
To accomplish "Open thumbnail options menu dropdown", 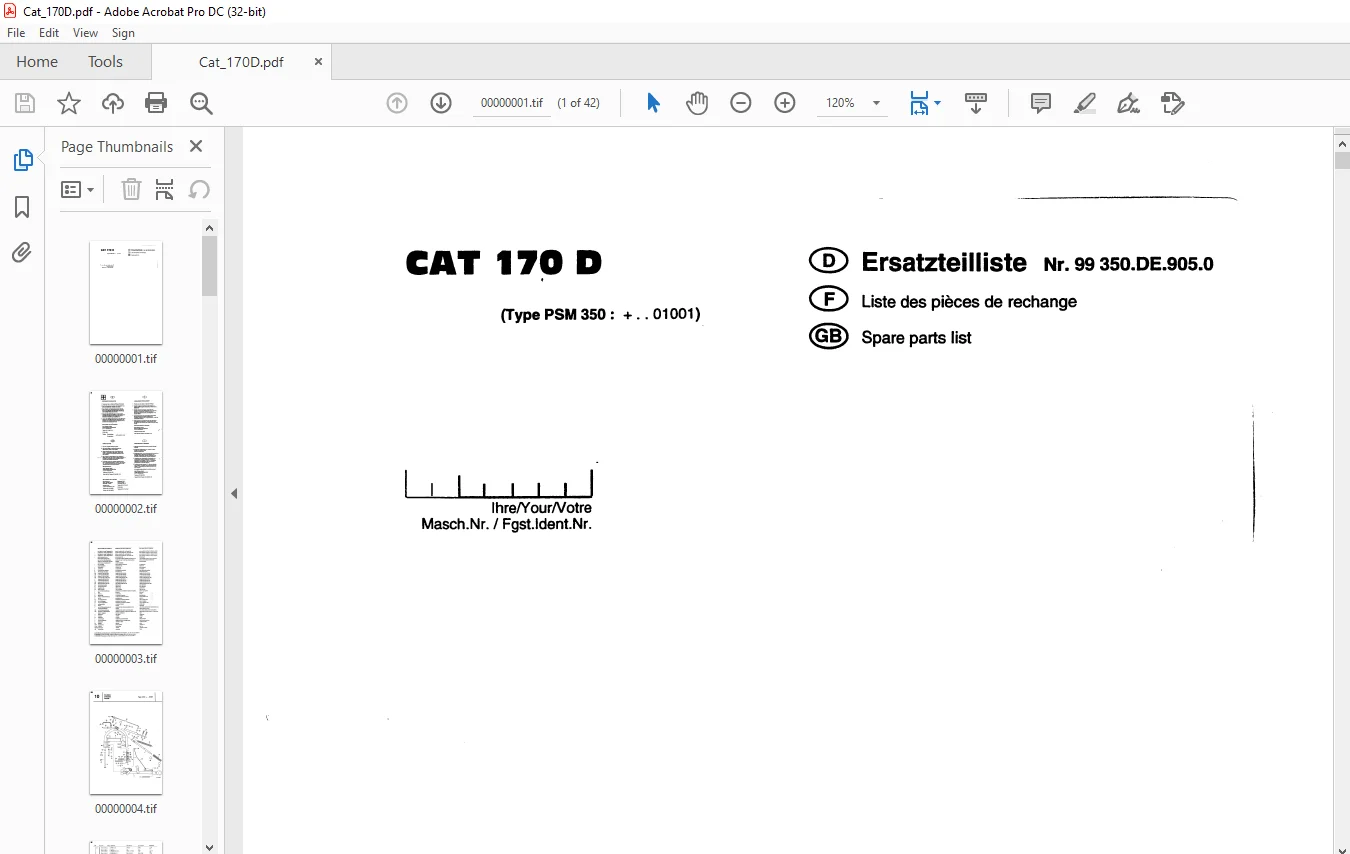I will (x=78, y=189).
